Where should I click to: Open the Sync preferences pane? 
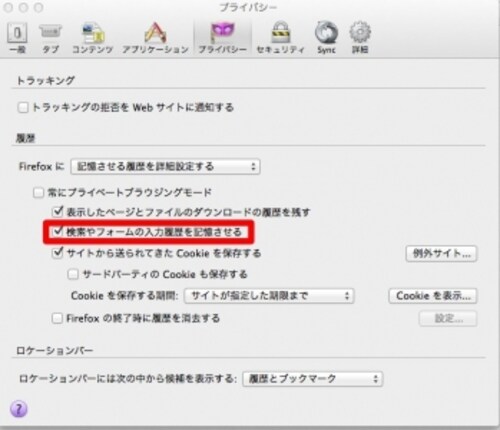(326, 38)
